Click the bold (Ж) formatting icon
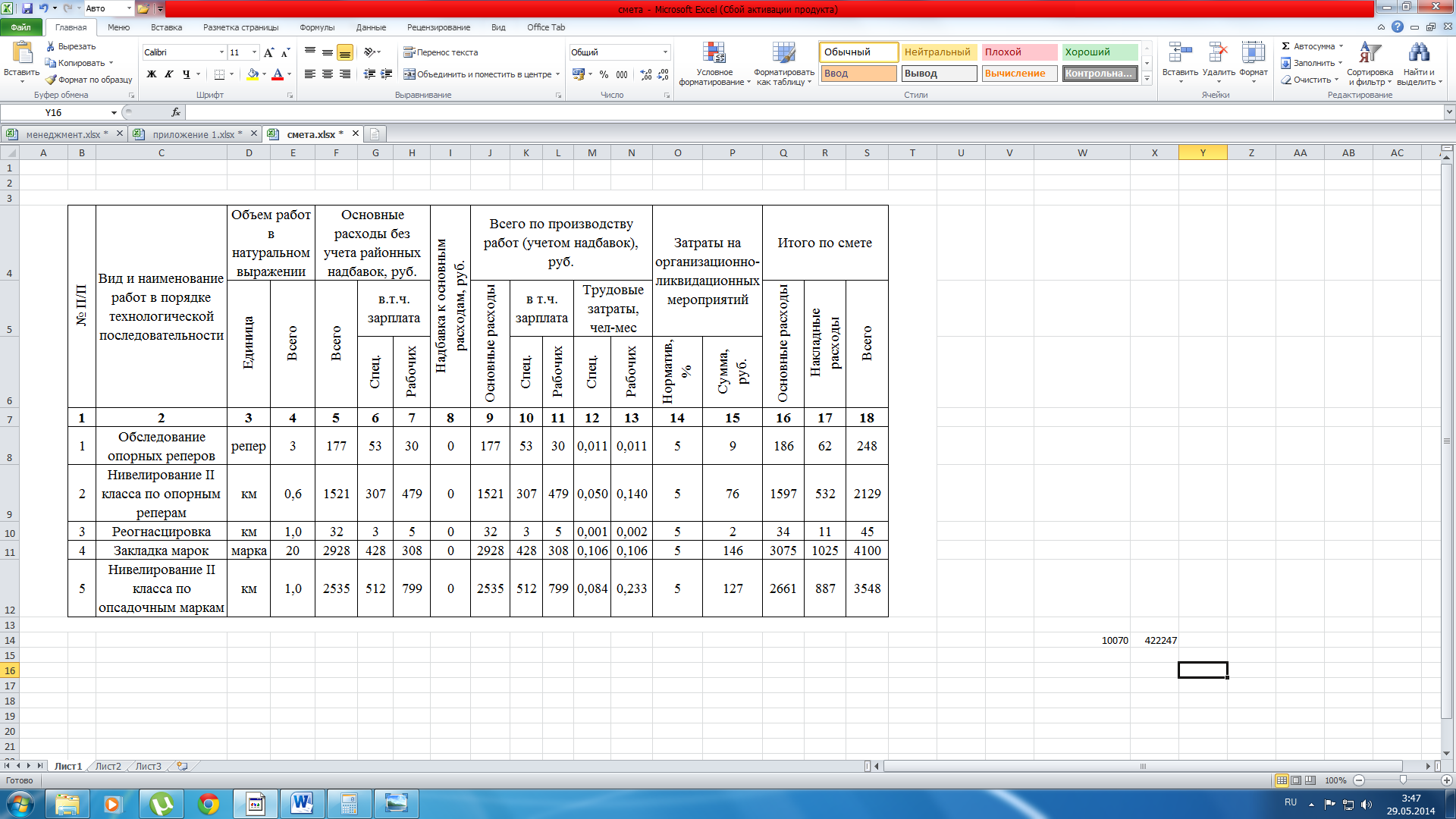 tap(152, 74)
